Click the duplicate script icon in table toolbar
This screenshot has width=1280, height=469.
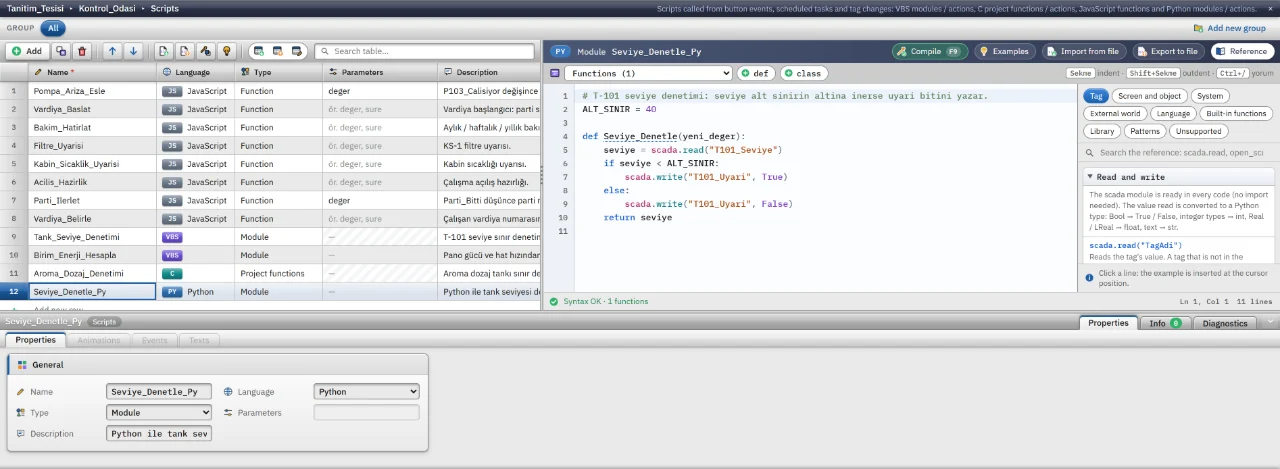[62, 50]
